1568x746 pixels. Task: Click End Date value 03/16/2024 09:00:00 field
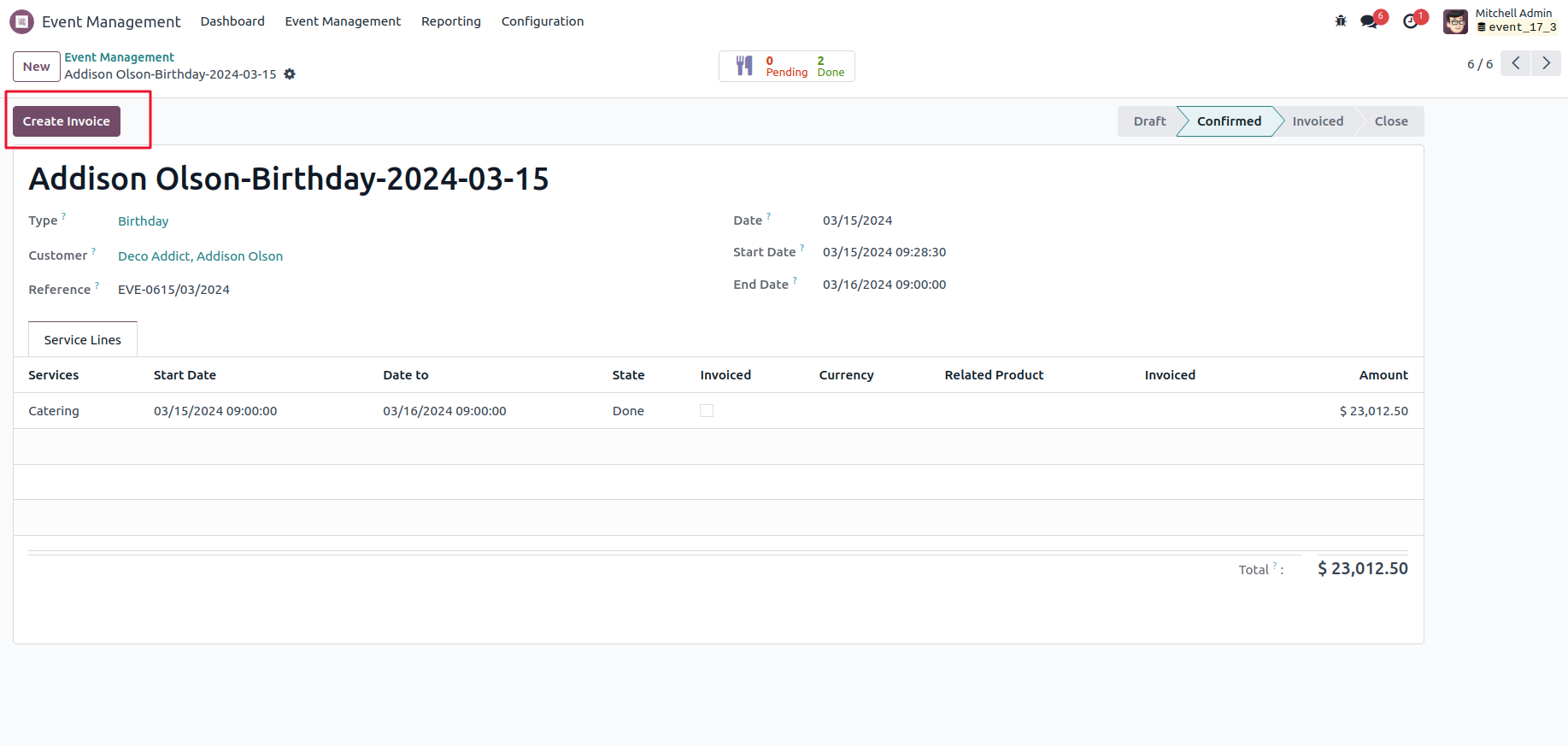[884, 285]
